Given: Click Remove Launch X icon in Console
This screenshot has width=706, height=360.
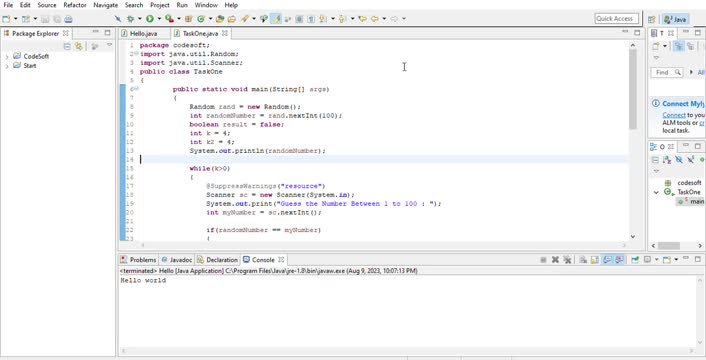Looking at the screenshot, I should point(555,260).
